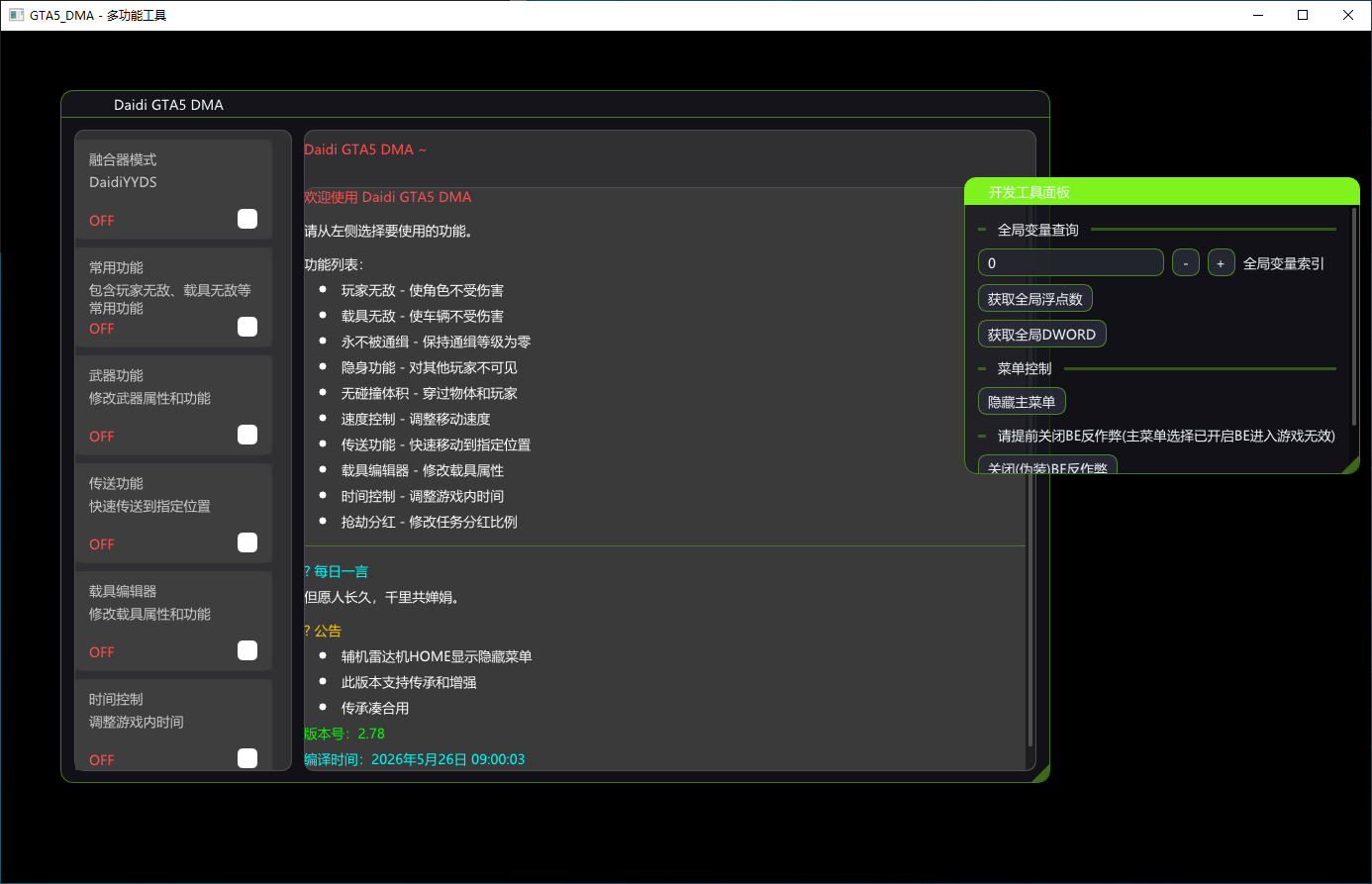The width and height of the screenshot is (1372, 884).
Task: Open the 常用功能 section card
Action: [x=173, y=297]
